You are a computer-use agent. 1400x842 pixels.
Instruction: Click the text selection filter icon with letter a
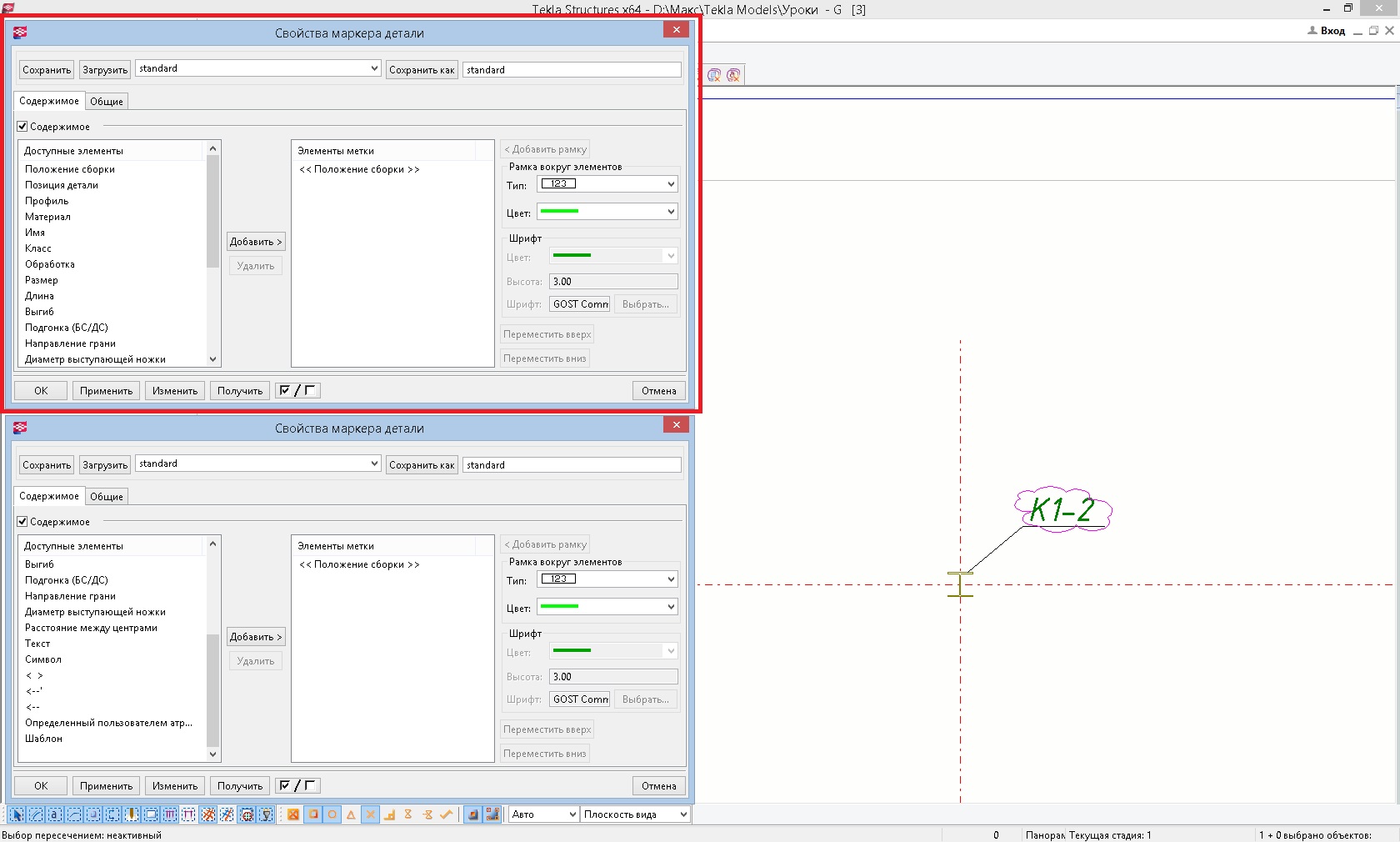[55, 814]
